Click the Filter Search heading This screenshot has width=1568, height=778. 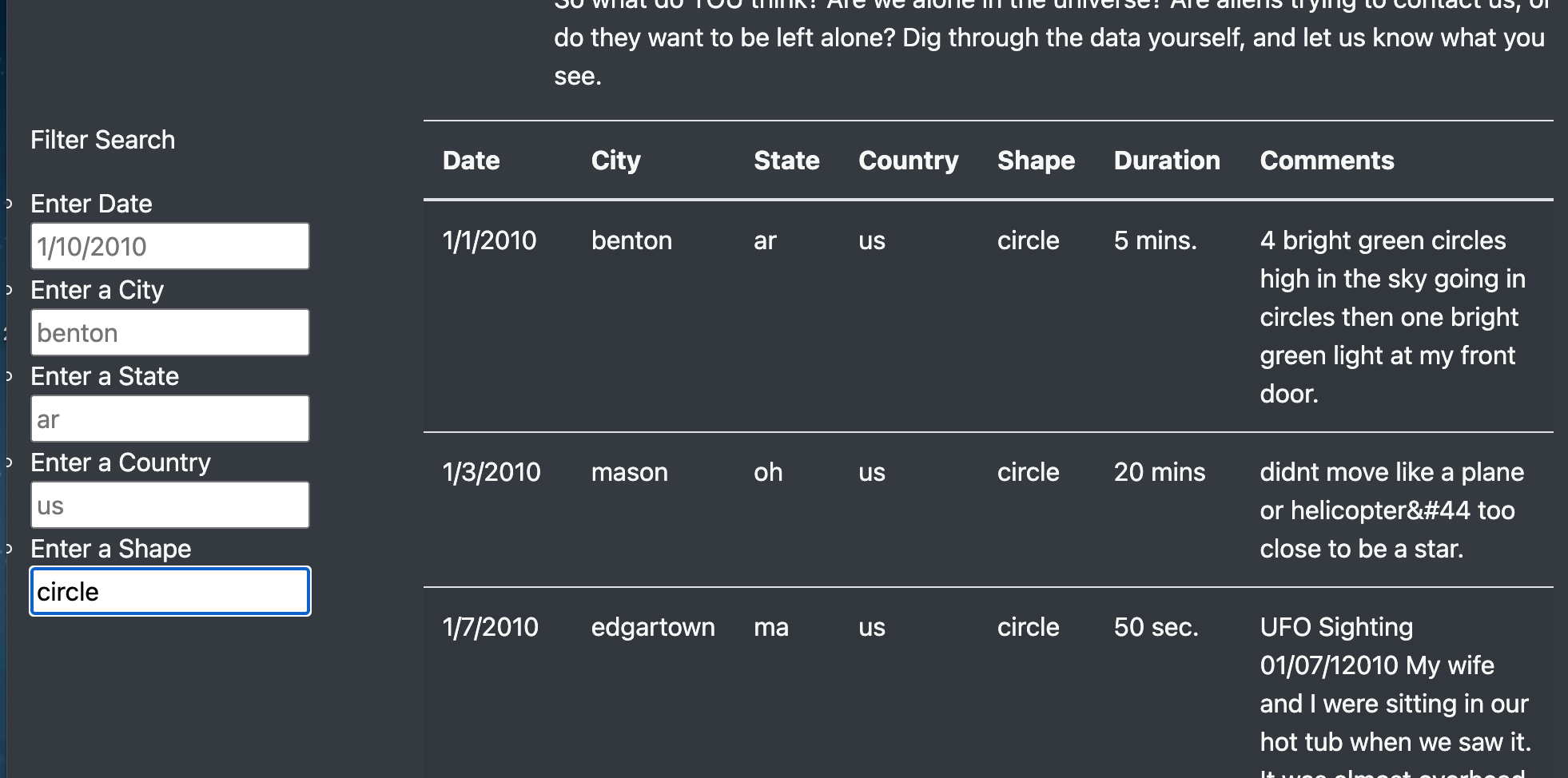(103, 139)
